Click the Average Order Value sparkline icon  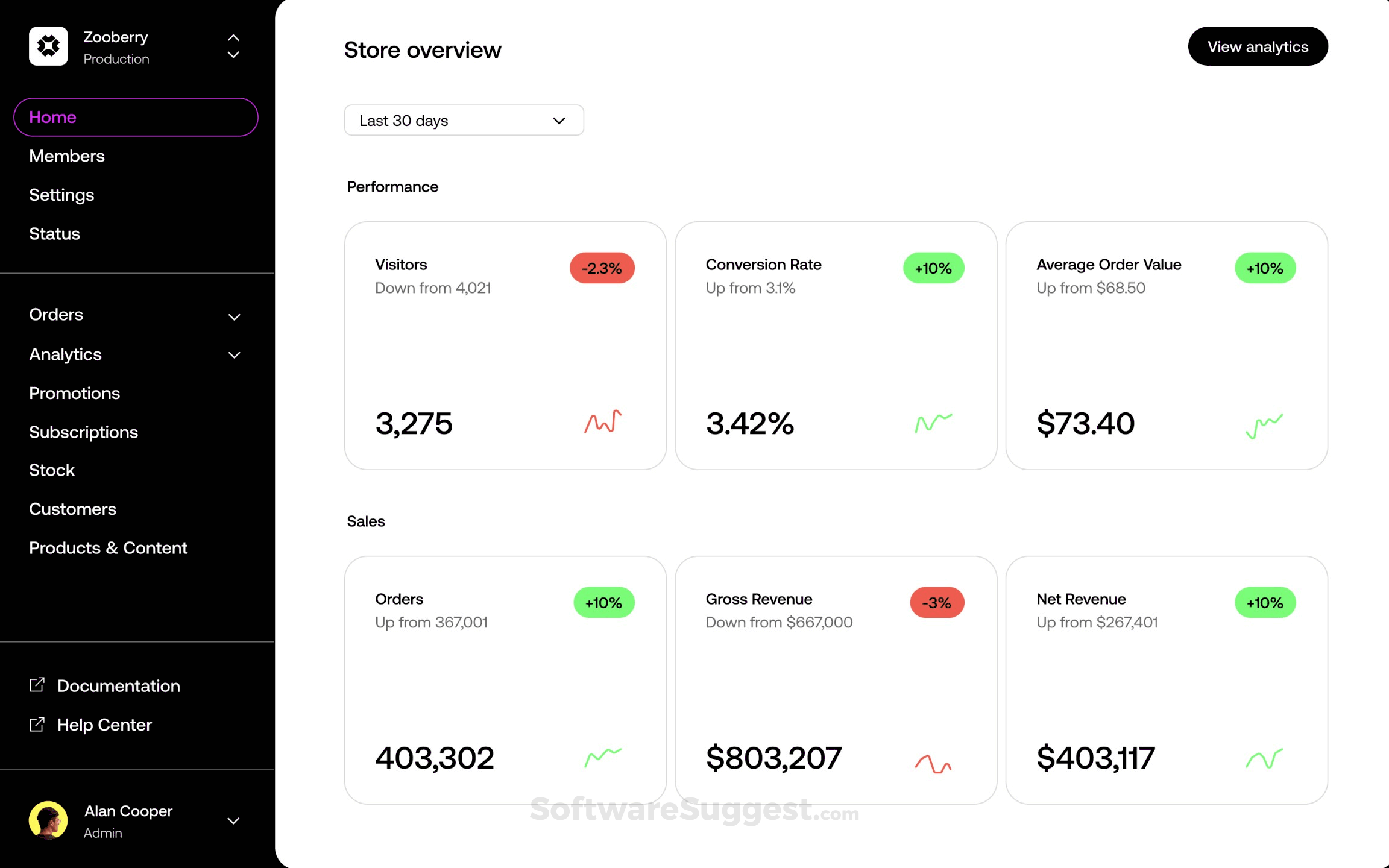click(1264, 426)
